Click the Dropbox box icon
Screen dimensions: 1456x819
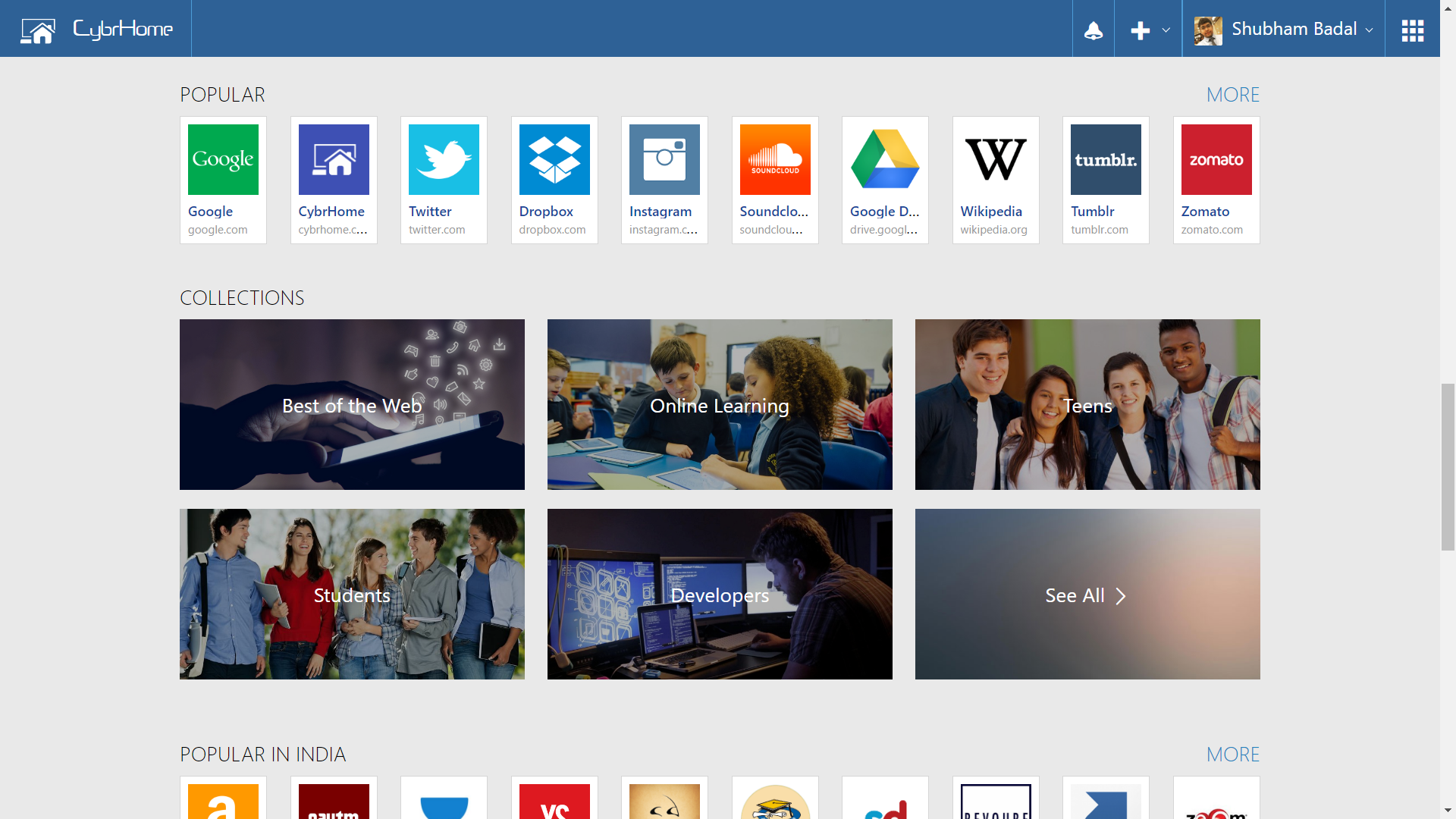554,159
